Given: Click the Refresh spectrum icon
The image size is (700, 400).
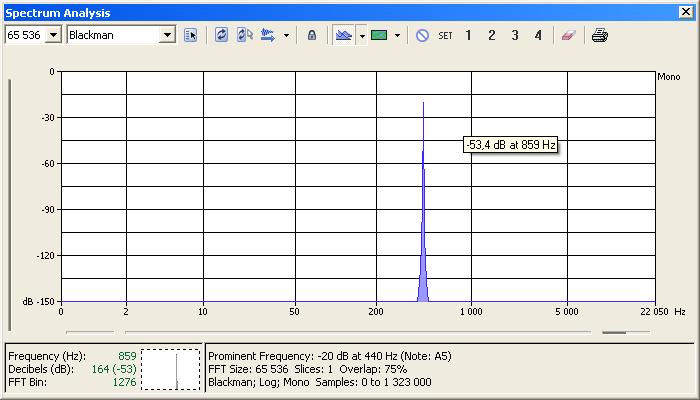Looking at the screenshot, I should tap(221, 35).
